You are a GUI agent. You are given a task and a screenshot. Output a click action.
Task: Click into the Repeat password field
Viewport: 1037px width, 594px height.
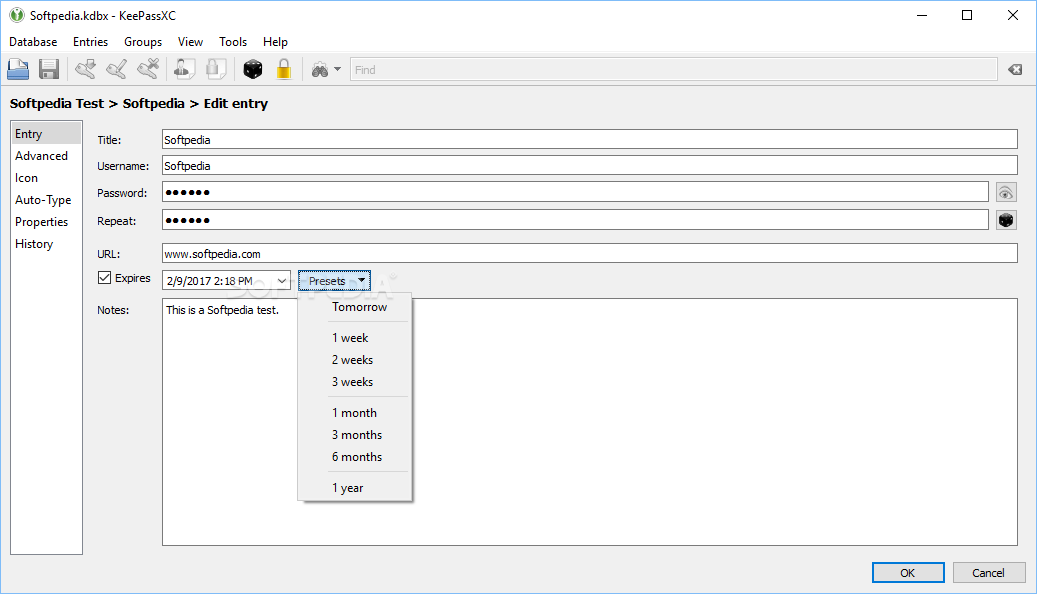tap(575, 220)
